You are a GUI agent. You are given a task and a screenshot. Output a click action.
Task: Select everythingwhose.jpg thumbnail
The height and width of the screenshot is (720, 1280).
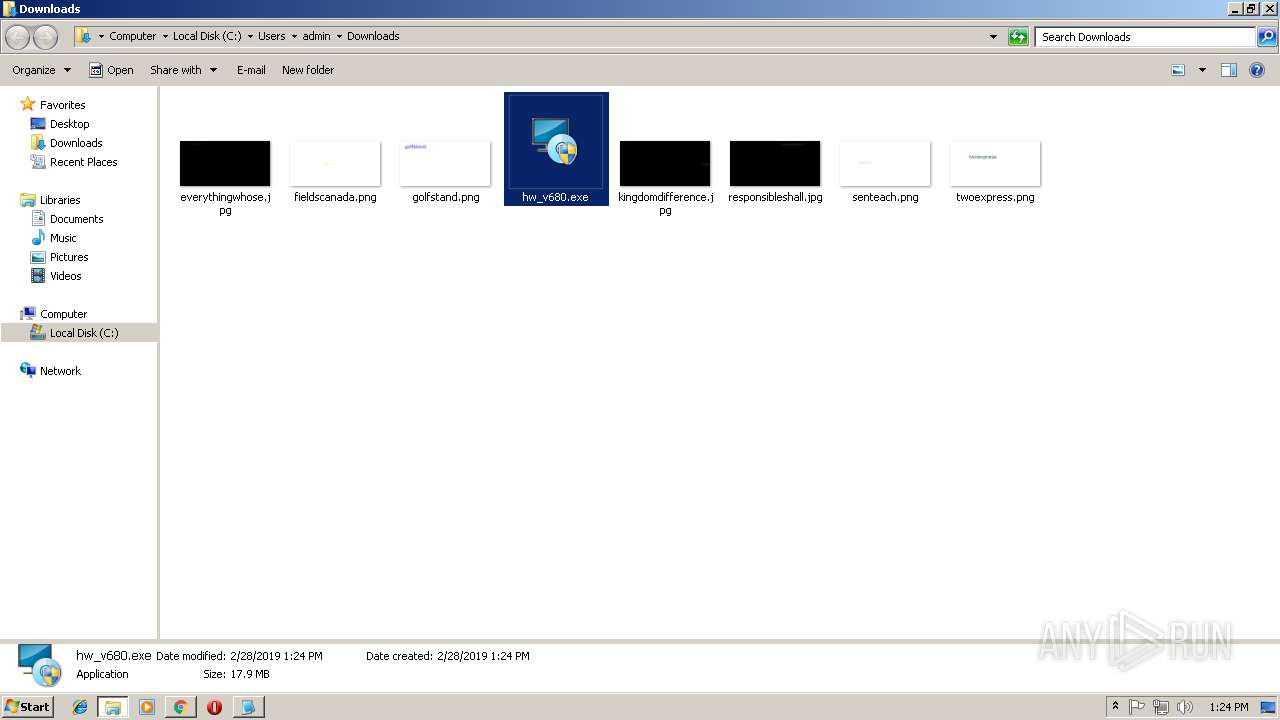click(225, 163)
